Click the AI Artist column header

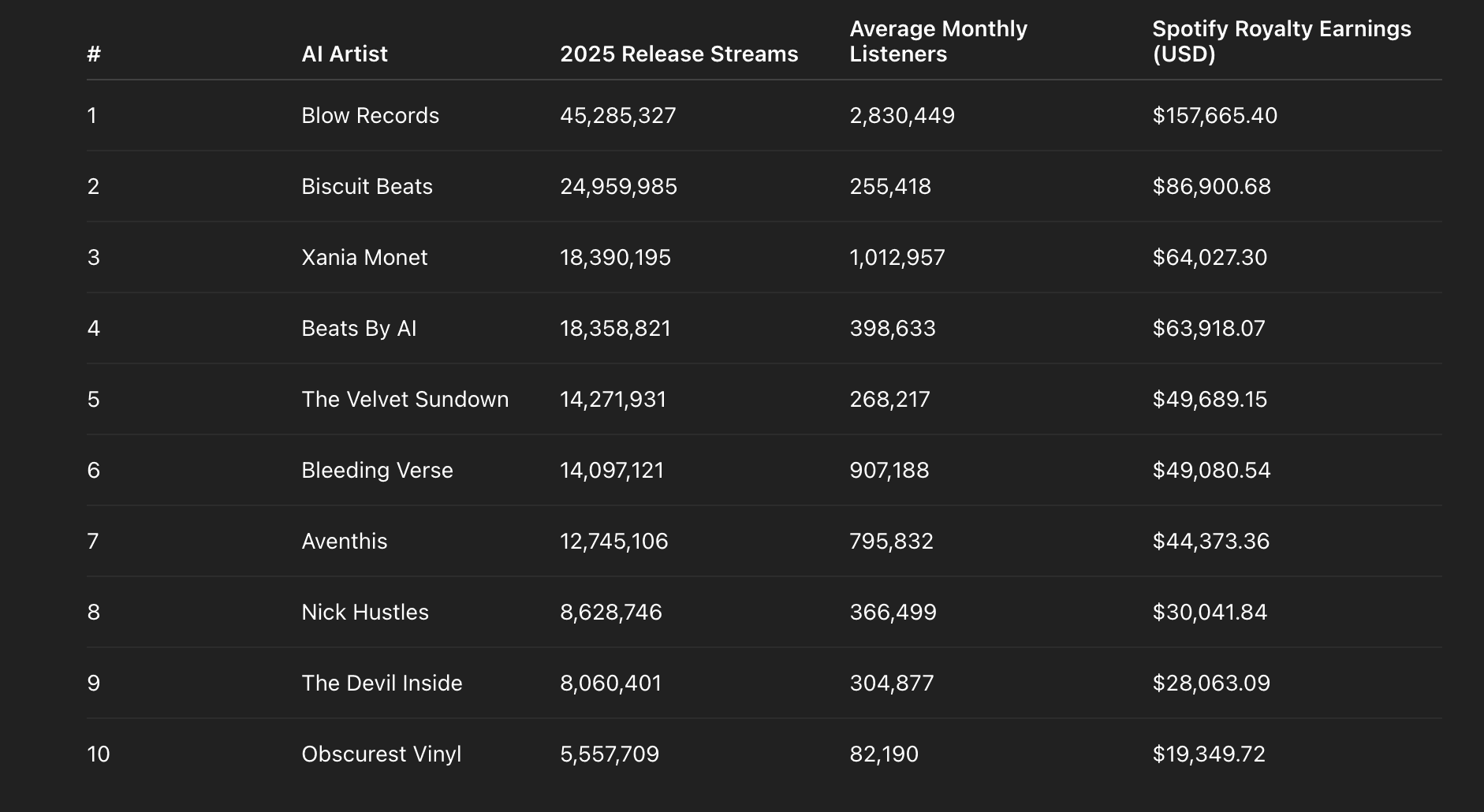[x=344, y=54]
